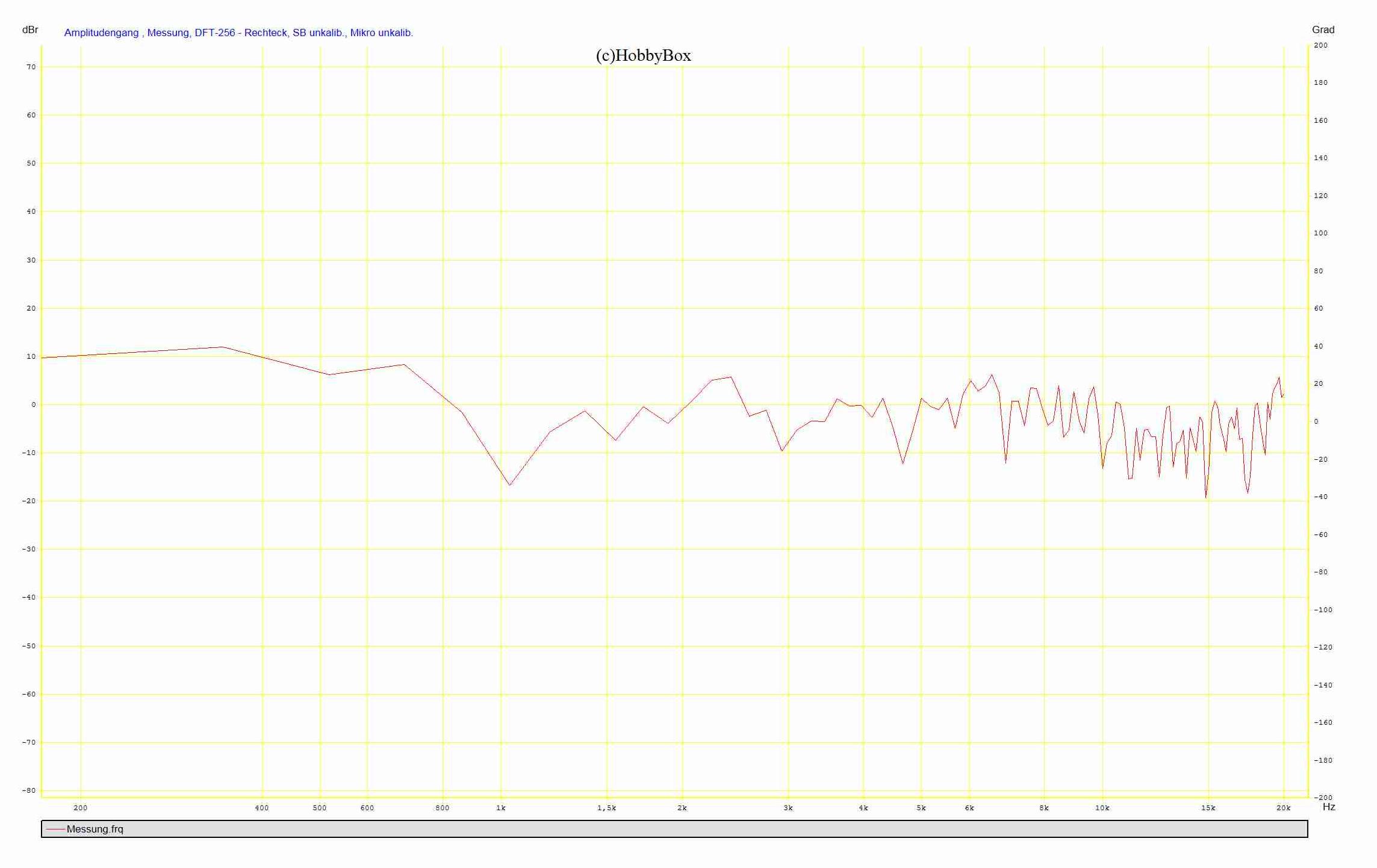This screenshot has width=1377, height=868.
Task: Click the Messung.frq legend entry
Action: click(x=95, y=829)
